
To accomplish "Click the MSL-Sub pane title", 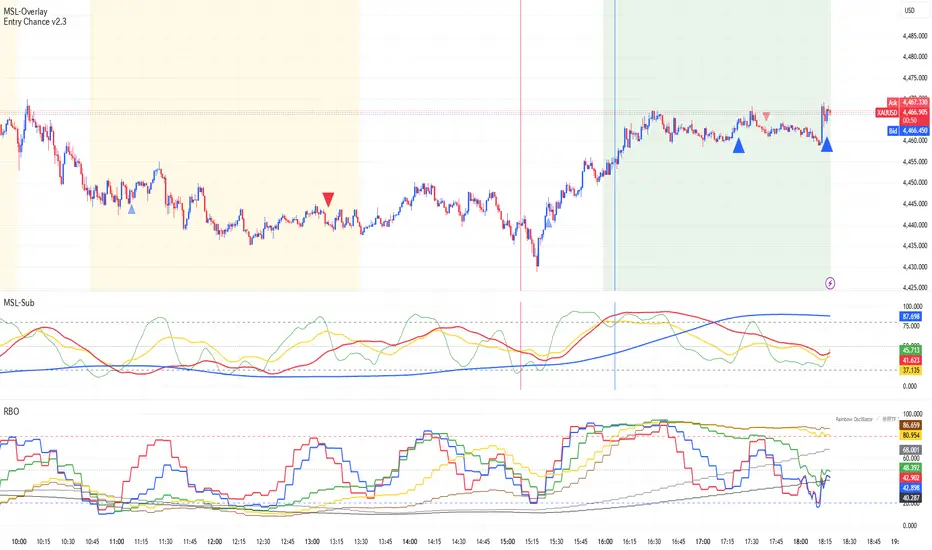I will [19, 303].
